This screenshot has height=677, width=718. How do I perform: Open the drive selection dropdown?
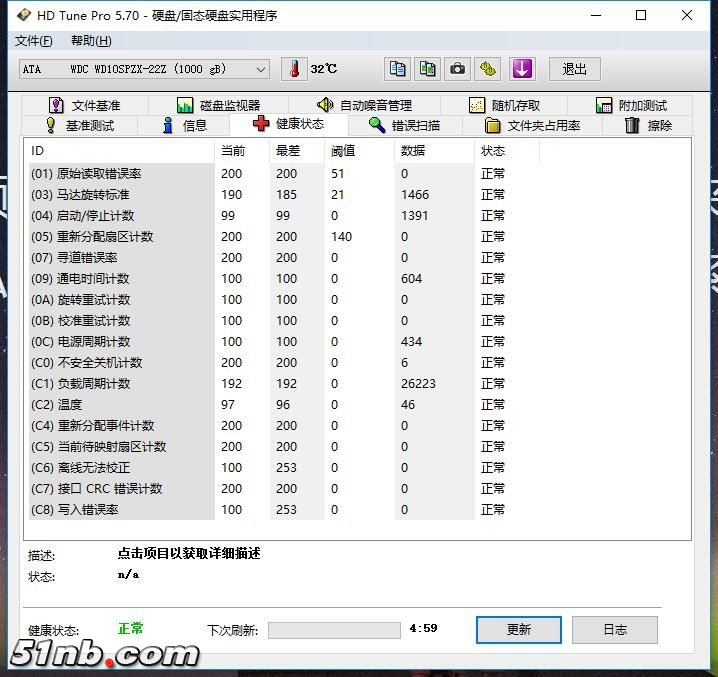(x=145, y=69)
